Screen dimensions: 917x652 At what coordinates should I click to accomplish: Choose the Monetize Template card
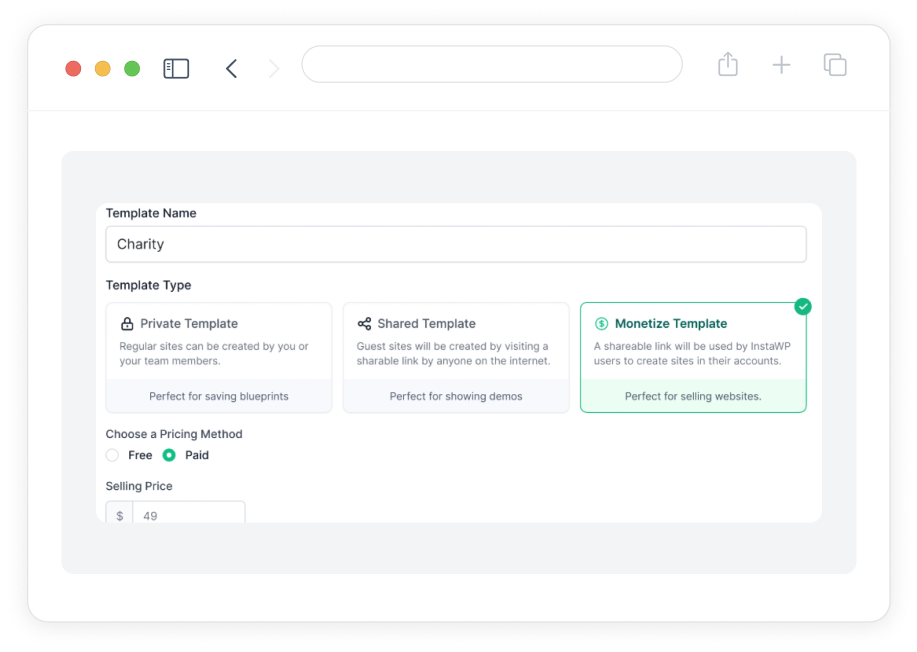(693, 357)
